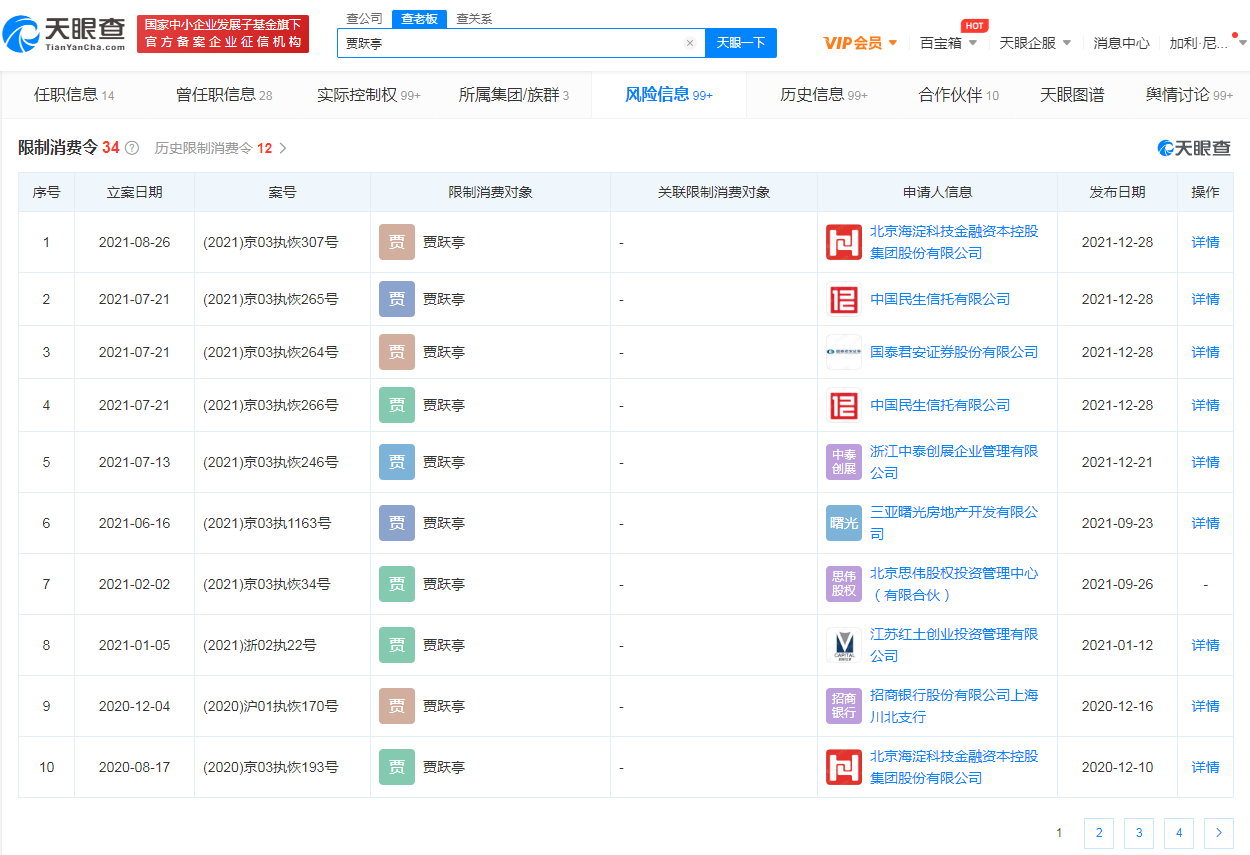Click 贾跃亭 name in row 1
Viewport: 1250px width, 855px height.
(444, 242)
